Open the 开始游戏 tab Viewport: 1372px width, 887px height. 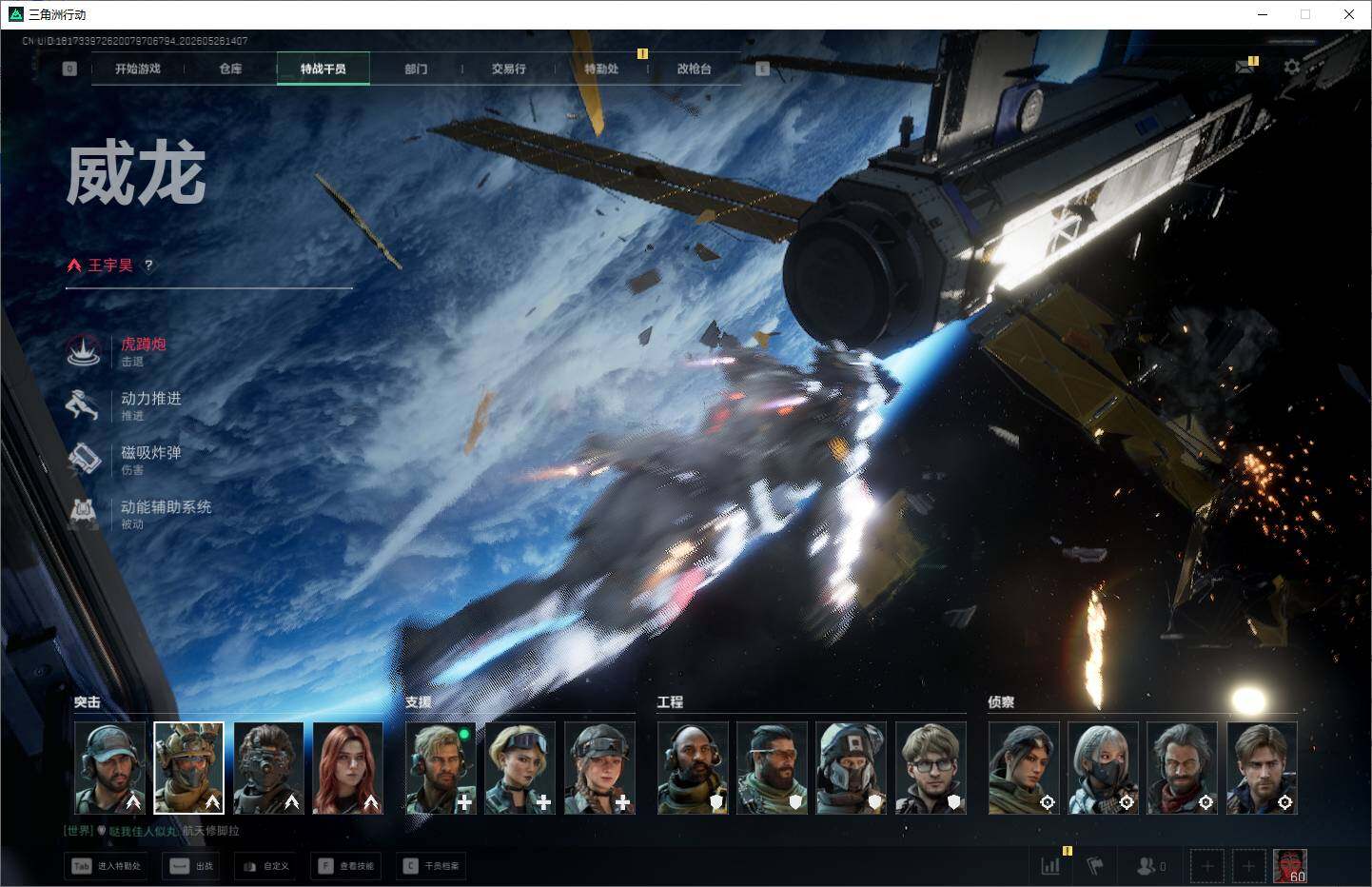click(138, 69)
